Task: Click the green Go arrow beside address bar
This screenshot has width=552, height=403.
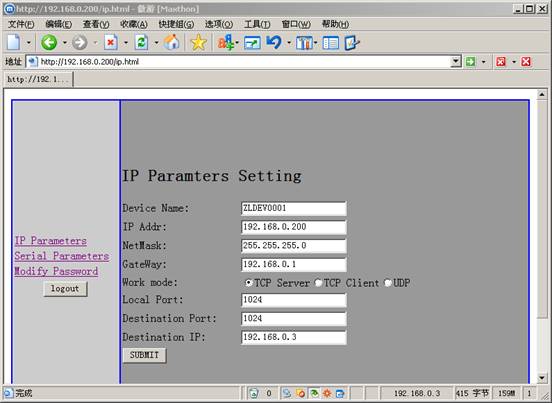Action: pyautogui.click(x=470, y=62)
